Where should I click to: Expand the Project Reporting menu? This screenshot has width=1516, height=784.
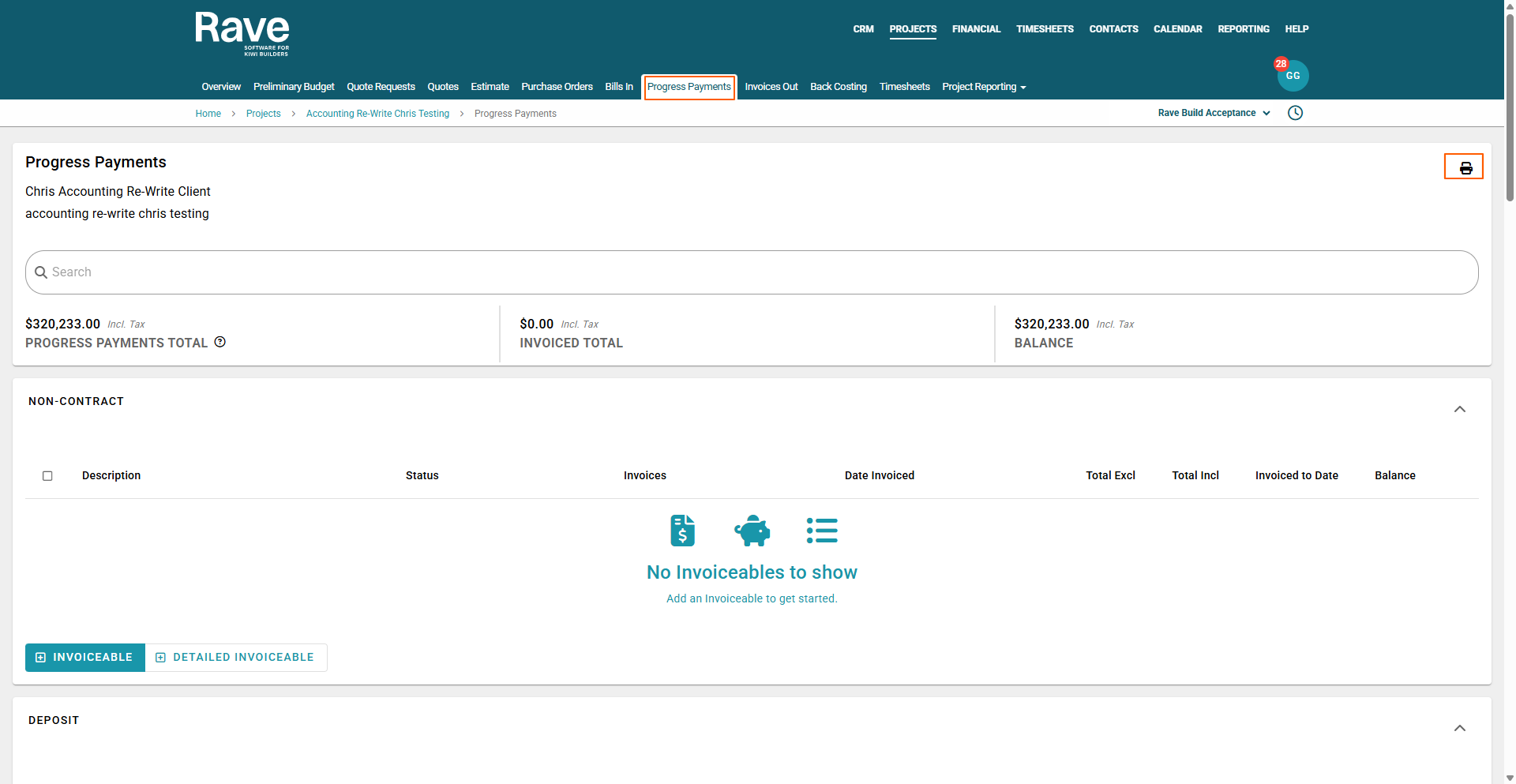pos(984,87)
